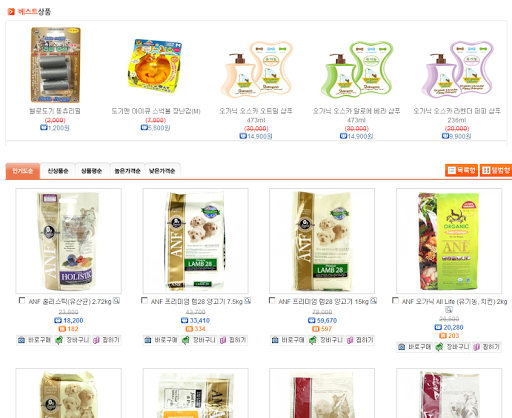
Task: Switch to 목록형 list view
Action: tap(461, 170)
